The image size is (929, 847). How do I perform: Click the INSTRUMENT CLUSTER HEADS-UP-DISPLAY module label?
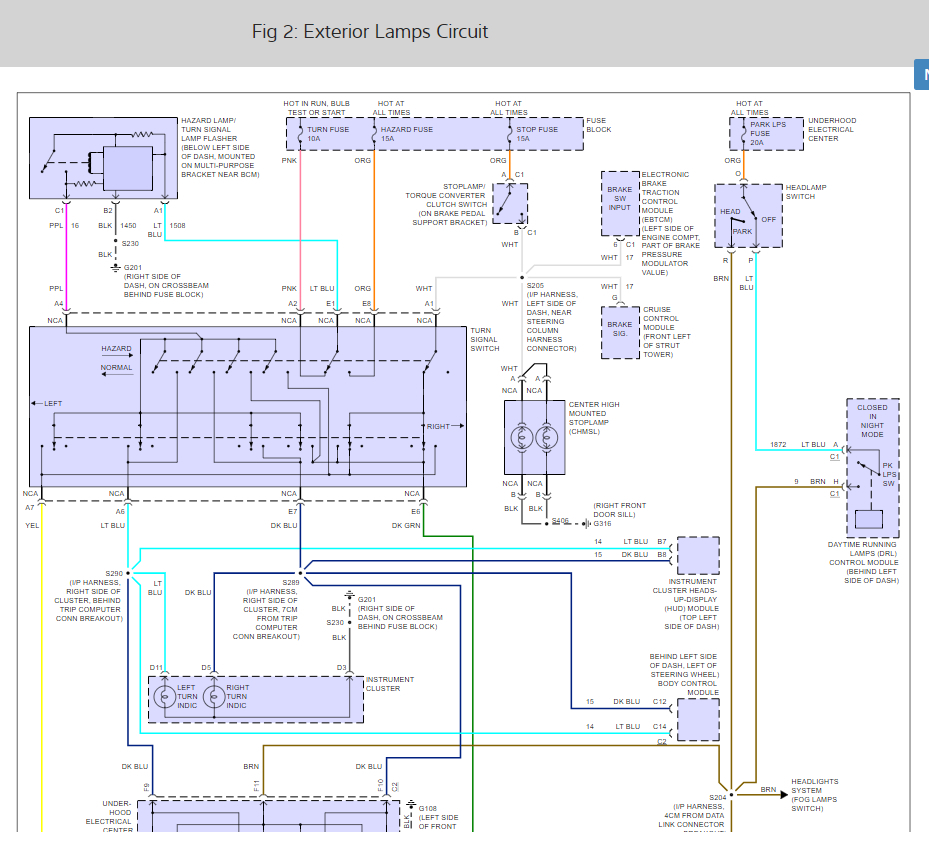685,604
